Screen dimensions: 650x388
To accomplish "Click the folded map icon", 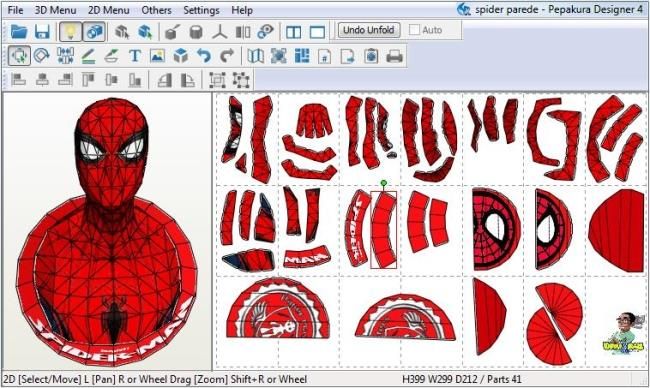I will [x=255, y=56].
